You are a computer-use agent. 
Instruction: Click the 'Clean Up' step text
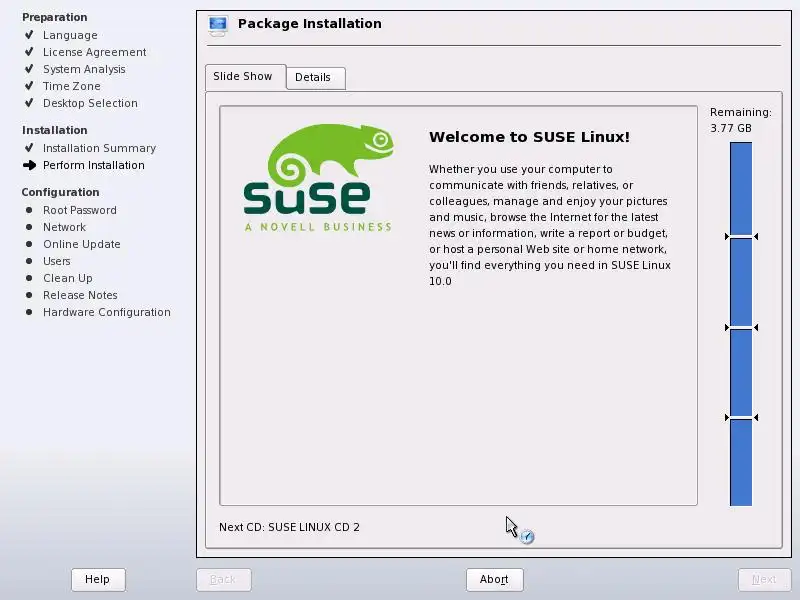[68, 278]
